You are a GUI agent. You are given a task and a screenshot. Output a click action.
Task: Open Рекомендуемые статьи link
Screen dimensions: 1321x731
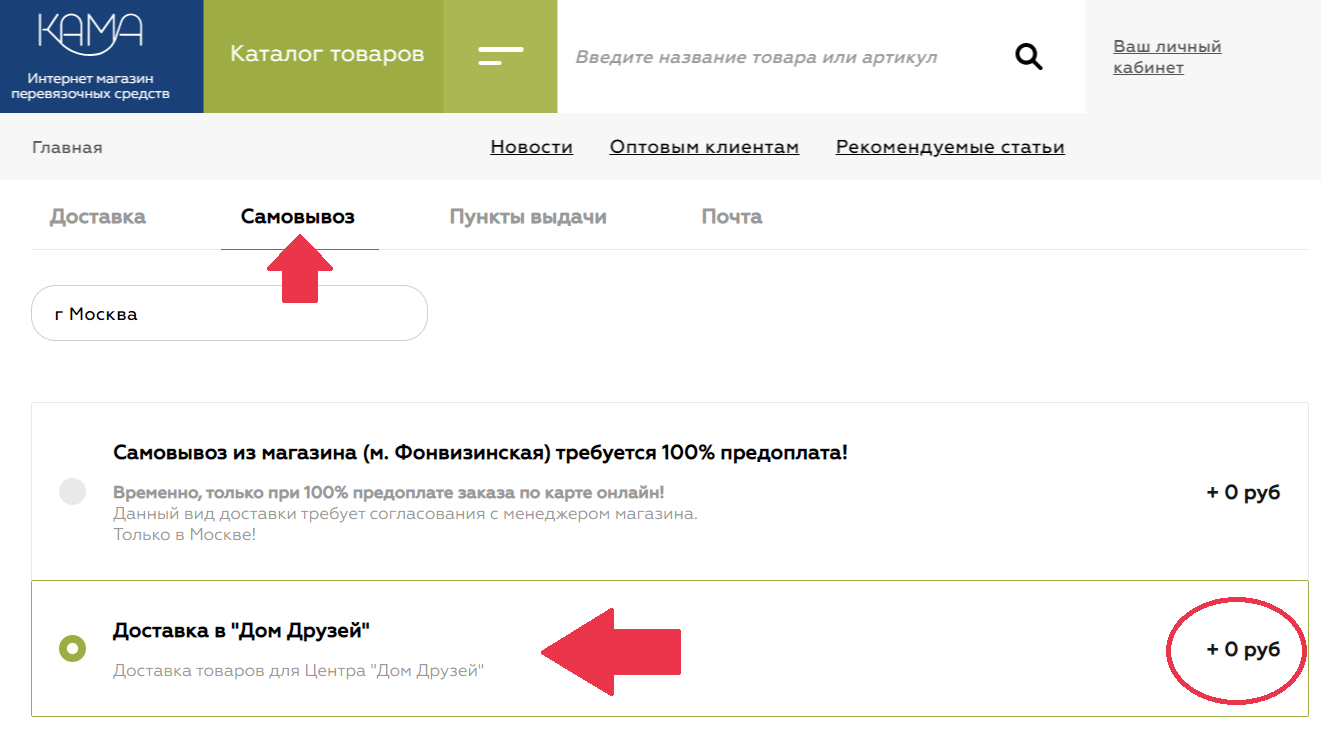point(950,147)
